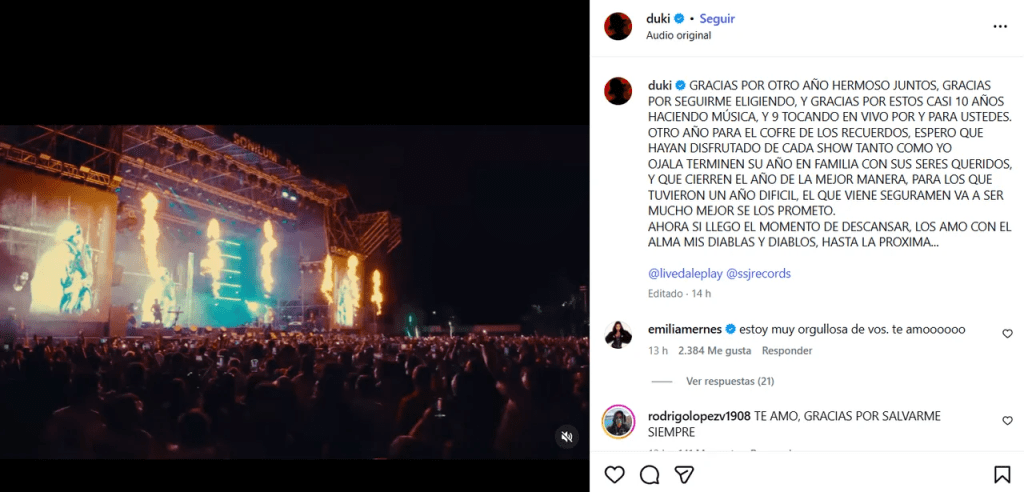The image size is (1024, 492).
Task: Click the concert video to pause playback
Action: tap(294, 292)
